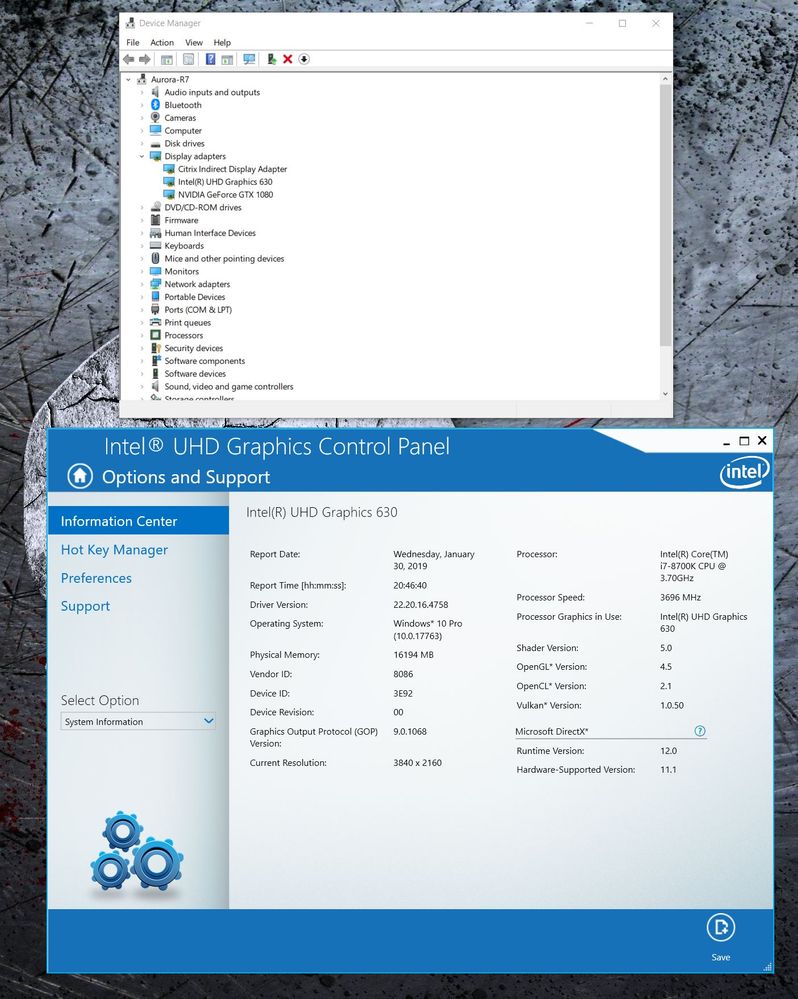Select Intel(R) UHD Graphics 630 device

tap(225, 182)
